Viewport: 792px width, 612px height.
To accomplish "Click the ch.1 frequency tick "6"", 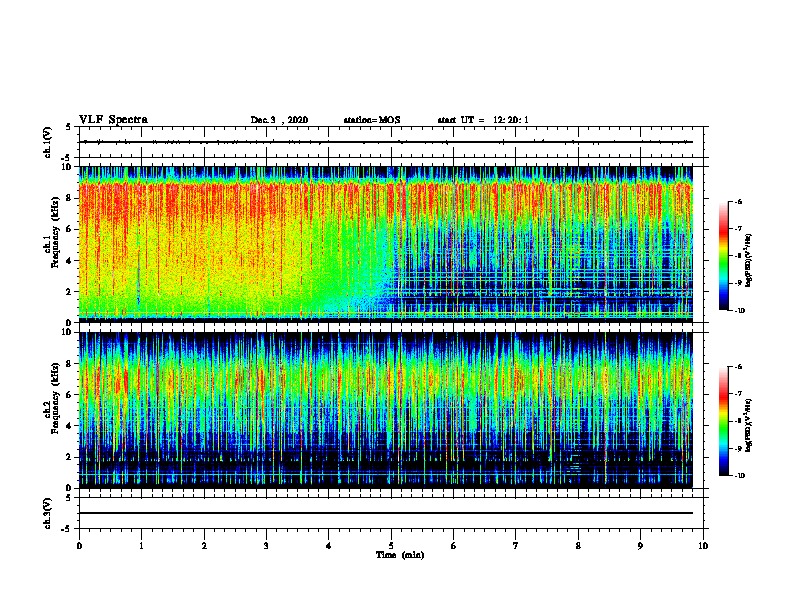I will [69, 229].
